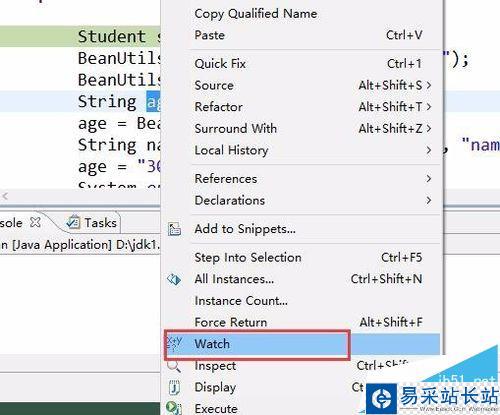The image size is (500, 415).
Task: Select Inspect menu entry
Action: pyautogui.click(x=215, y=366)
